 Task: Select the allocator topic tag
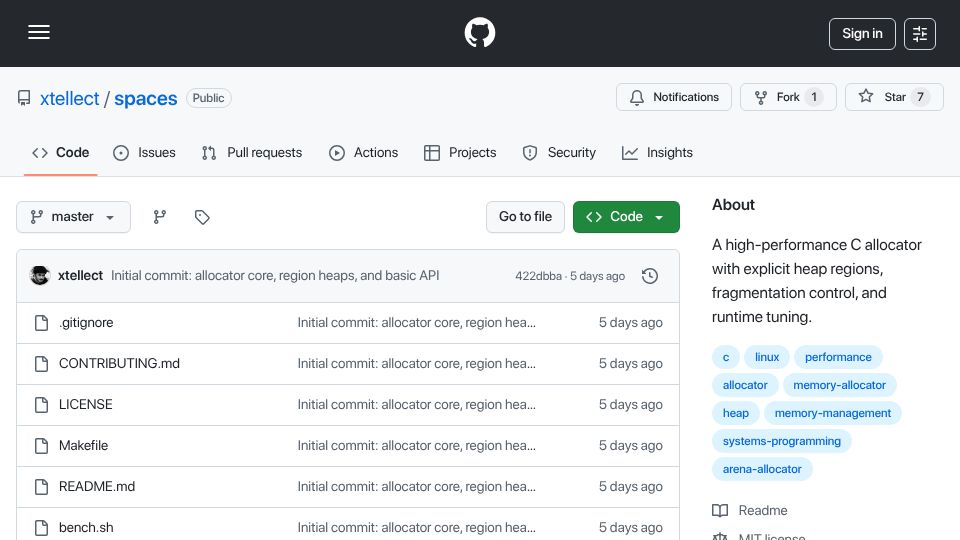(745, 385)
